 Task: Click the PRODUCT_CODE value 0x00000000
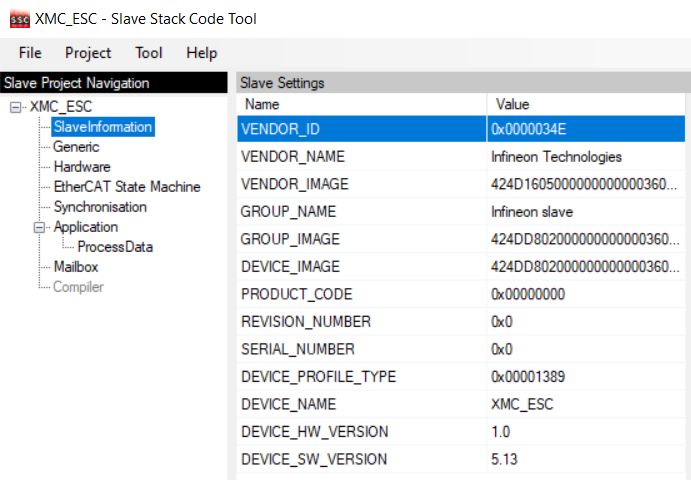586,294
